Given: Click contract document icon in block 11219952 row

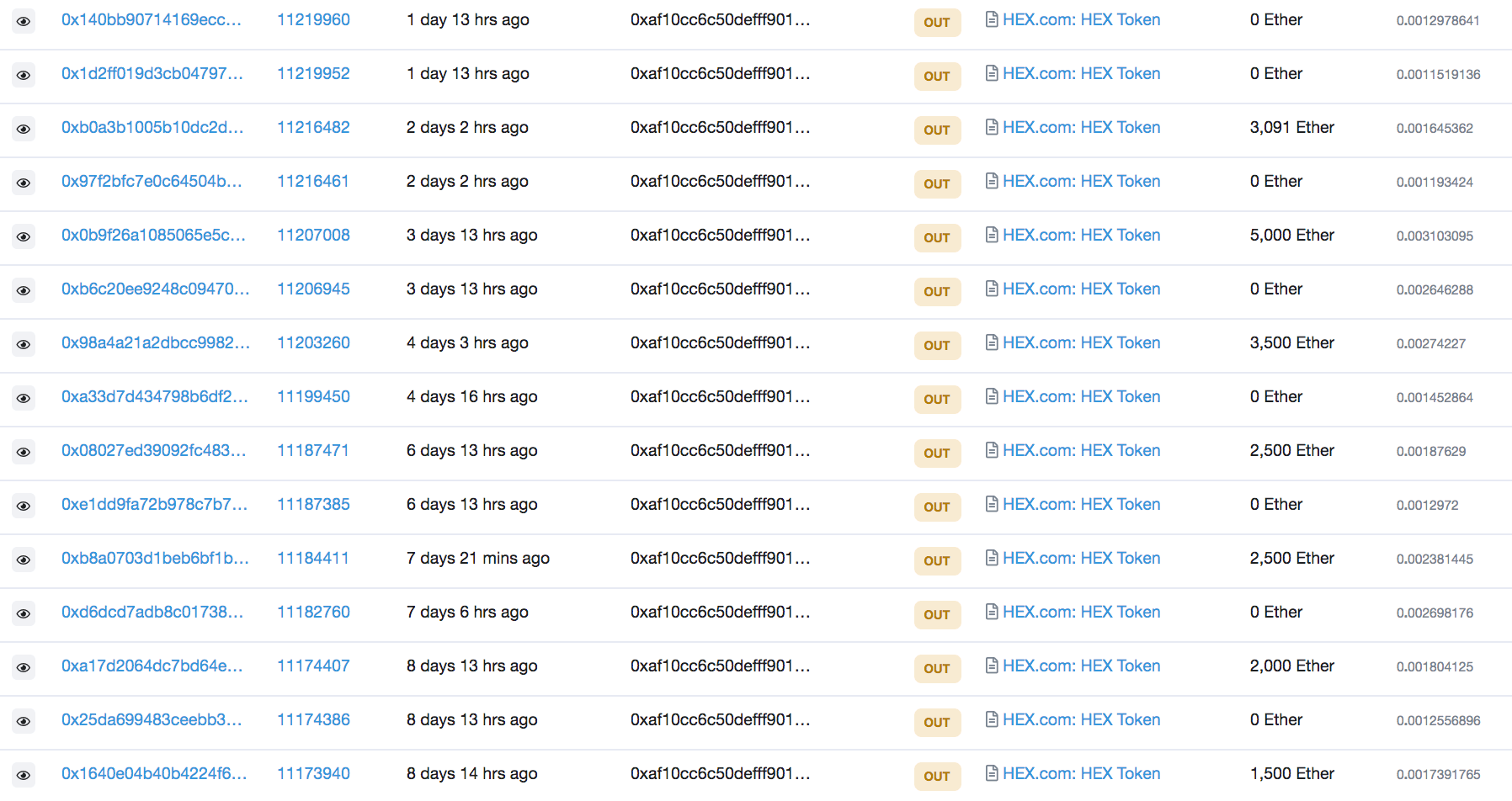Looking at the screenshot, I should click(x=992, y=73).
